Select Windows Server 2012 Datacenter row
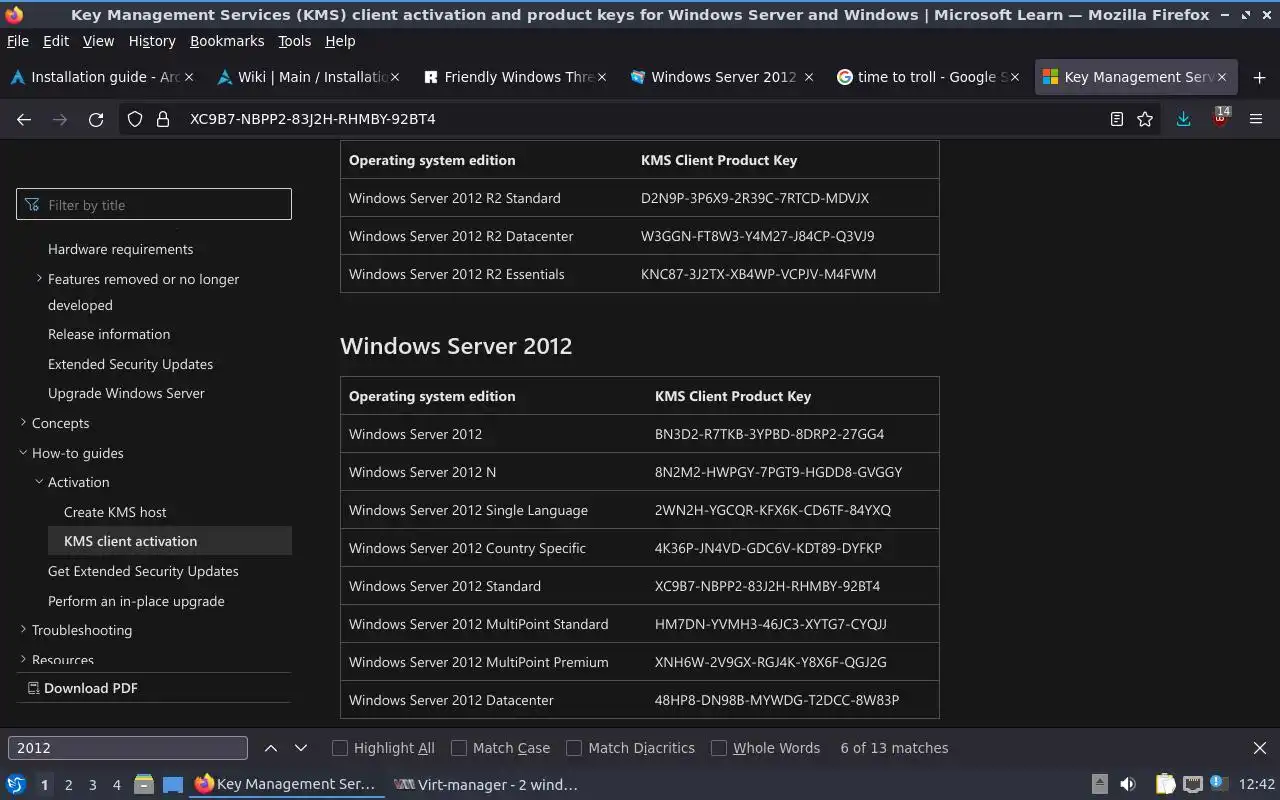Viewport: 1280px width, 800px height. (640, 700)
